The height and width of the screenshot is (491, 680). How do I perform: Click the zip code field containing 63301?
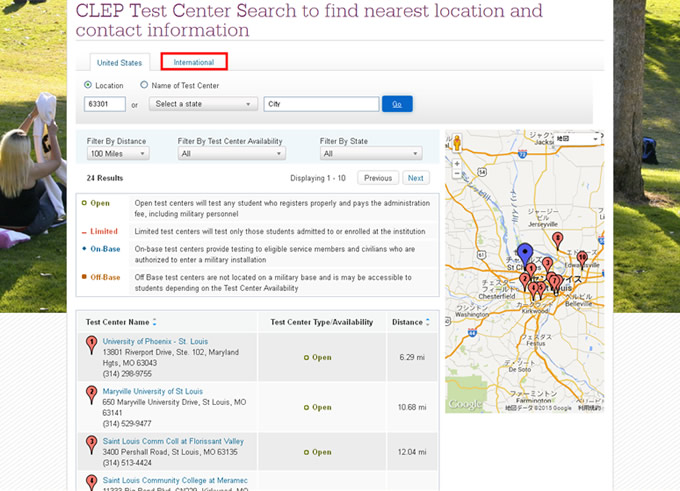pyautogui.click(x=105, y=104)
